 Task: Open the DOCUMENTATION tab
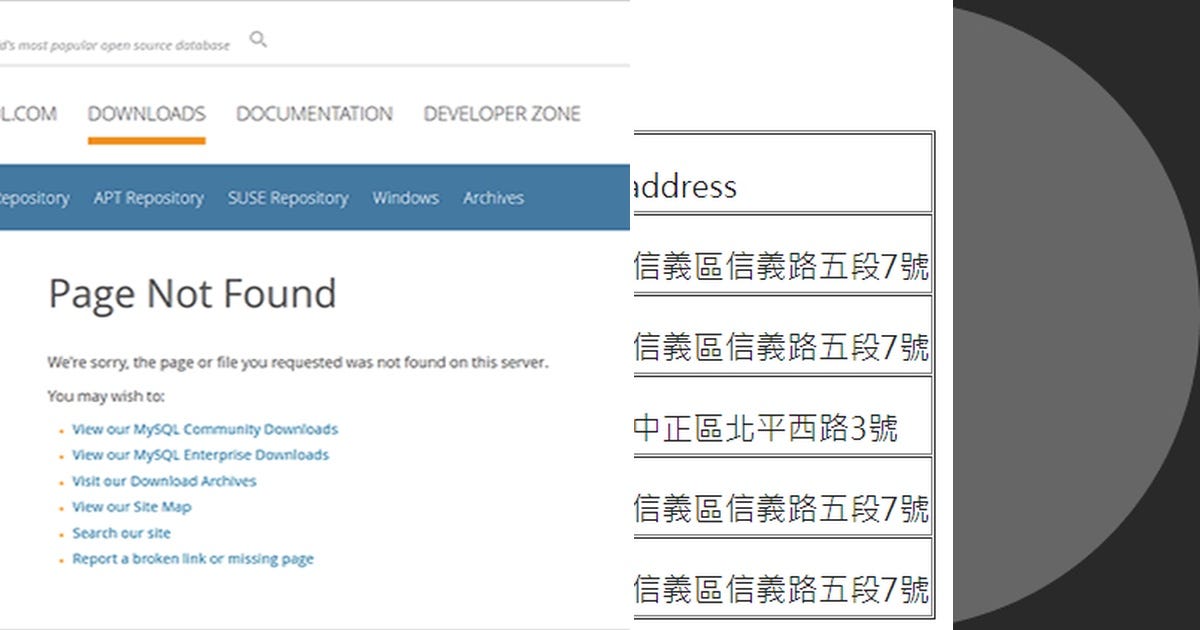(314, 113)
